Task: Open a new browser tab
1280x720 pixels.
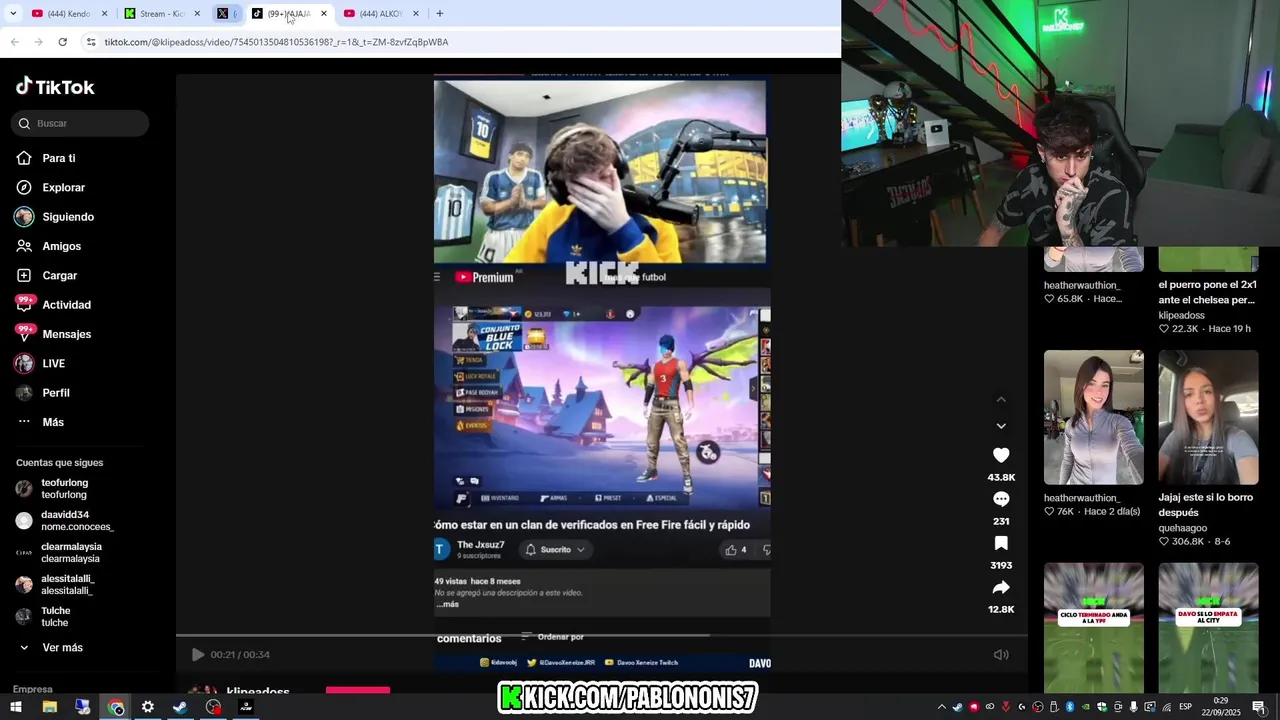Action: pos(440,14)
